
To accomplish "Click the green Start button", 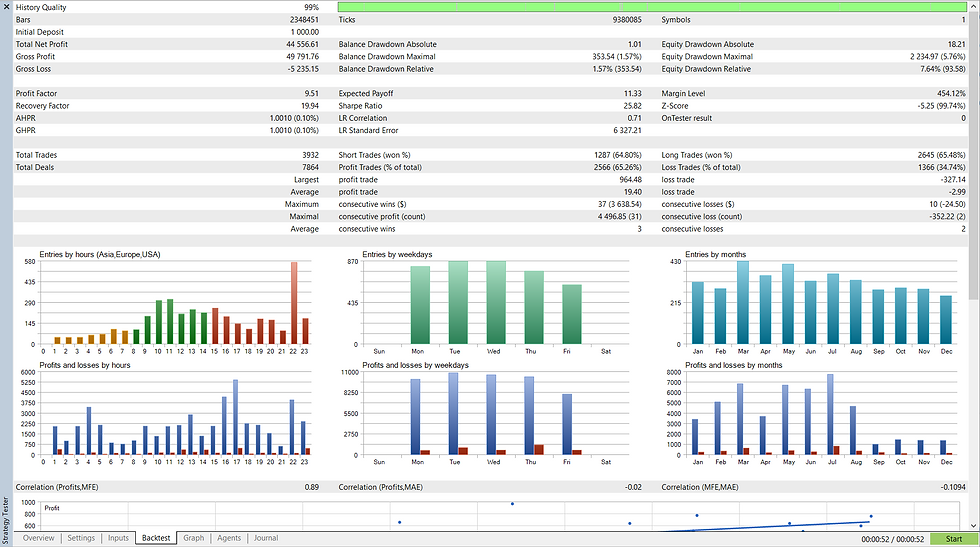I will pos(954,539).
